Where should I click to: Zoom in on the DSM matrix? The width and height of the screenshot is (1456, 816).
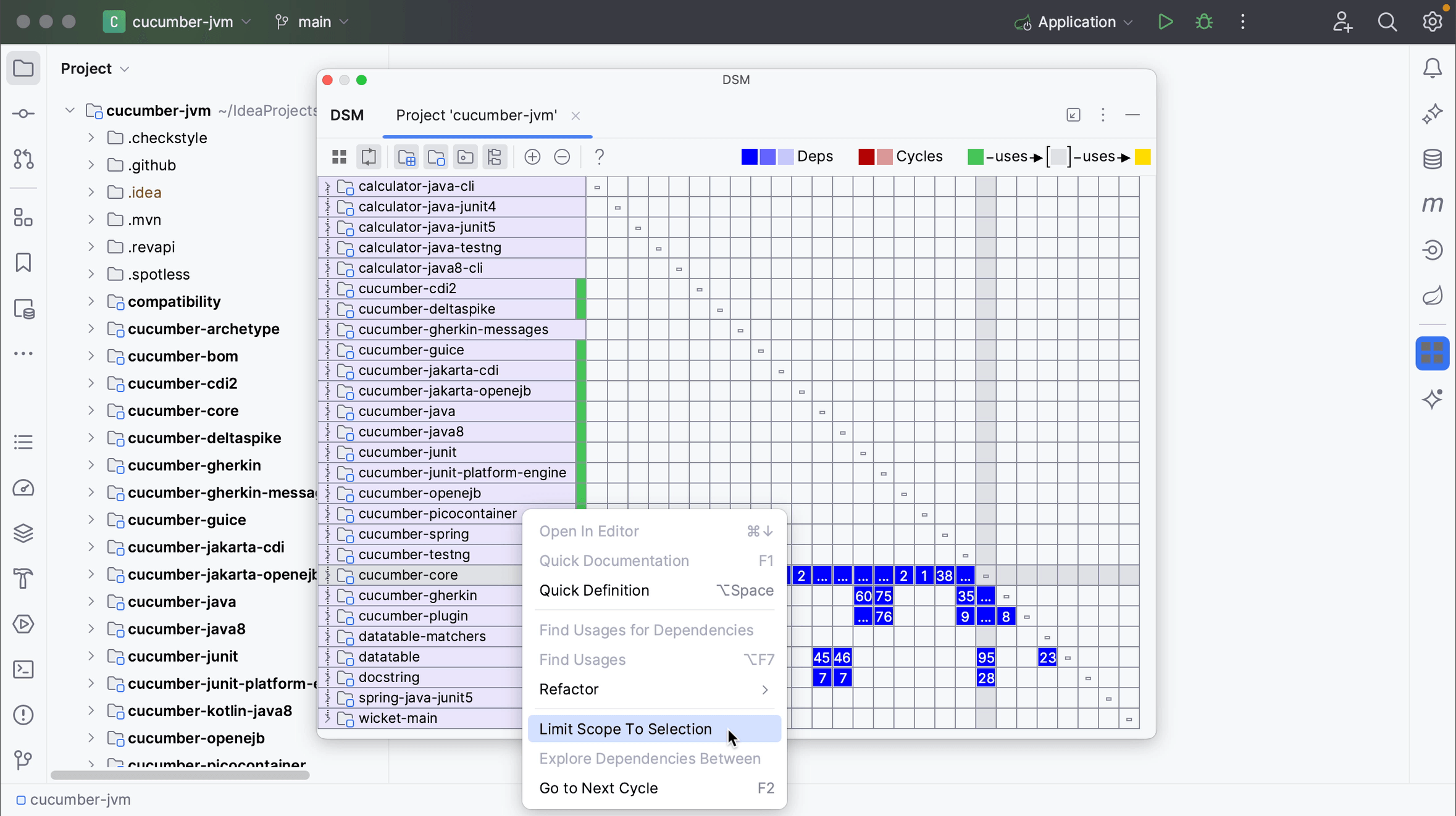[531, 157]
